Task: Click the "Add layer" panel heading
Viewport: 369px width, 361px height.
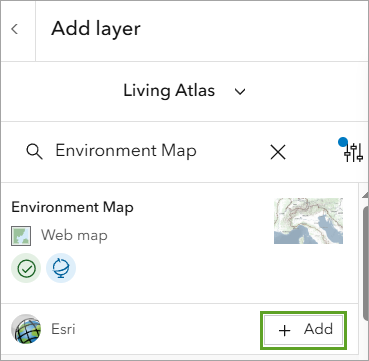Action: [x=96, y=29]
